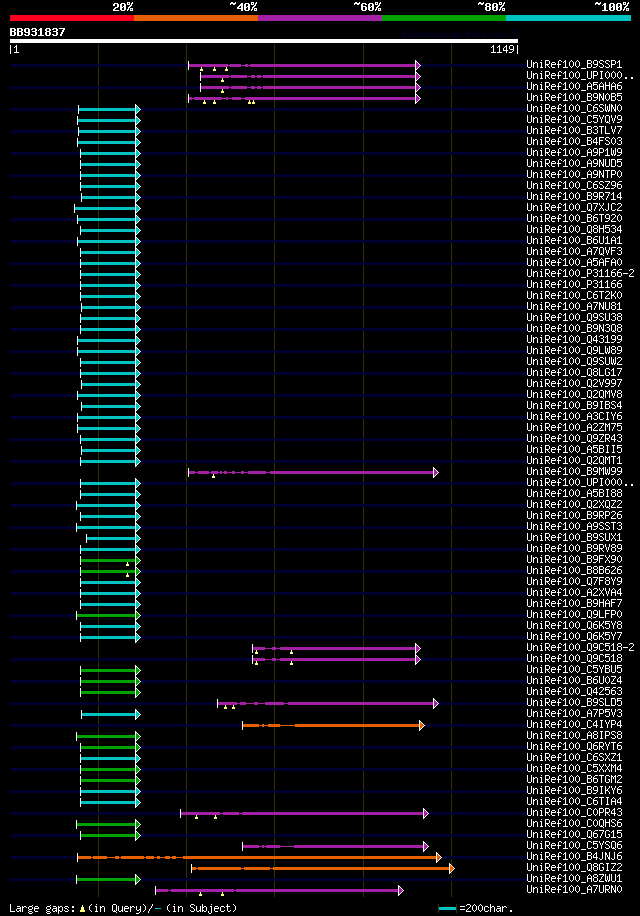Screen dimensions: 640x916
Task: Select the UniRef100_A9P1W9 label
Action: click(574, 152)
